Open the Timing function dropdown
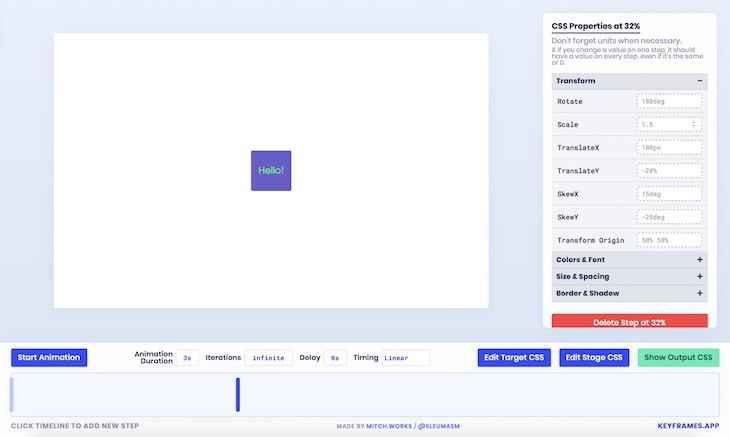Image resolution: width=730 pixels, height=437 pixels. click(405, 358)
